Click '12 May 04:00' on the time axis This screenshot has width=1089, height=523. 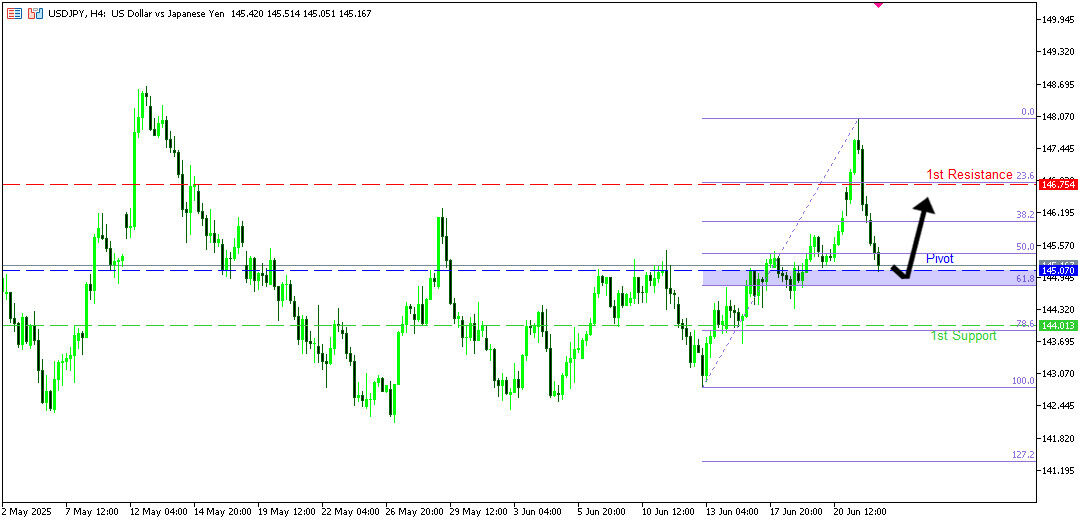coord(158,511)
